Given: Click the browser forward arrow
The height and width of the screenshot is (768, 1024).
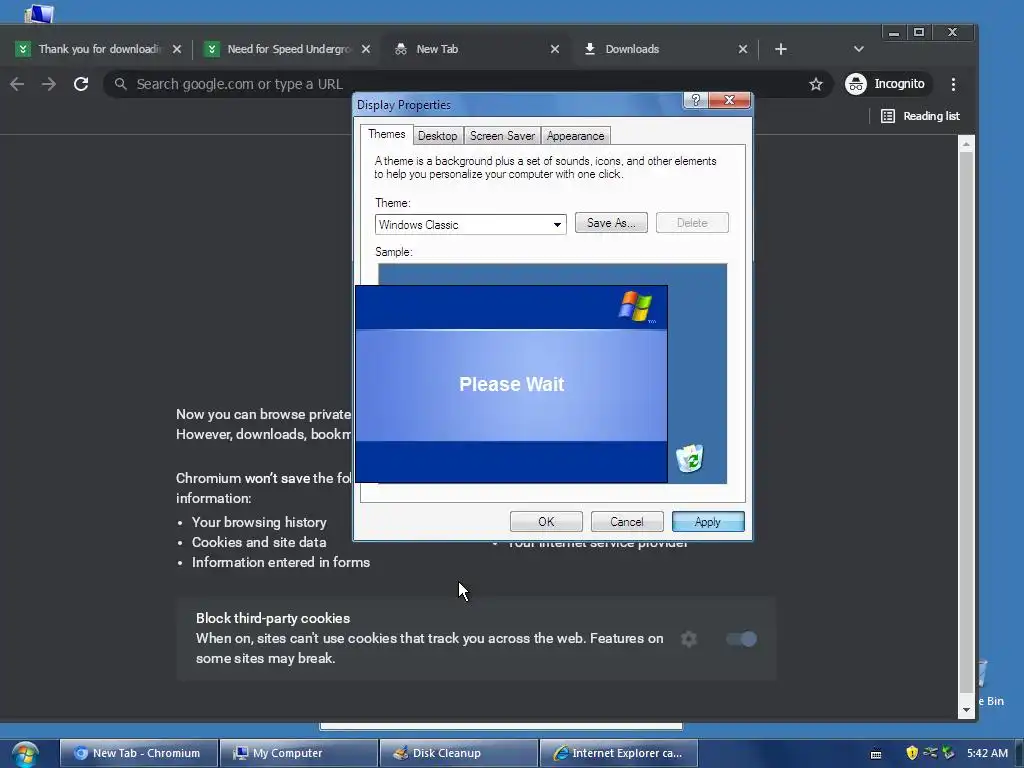Looking at the screenshot, I should 49,84.
